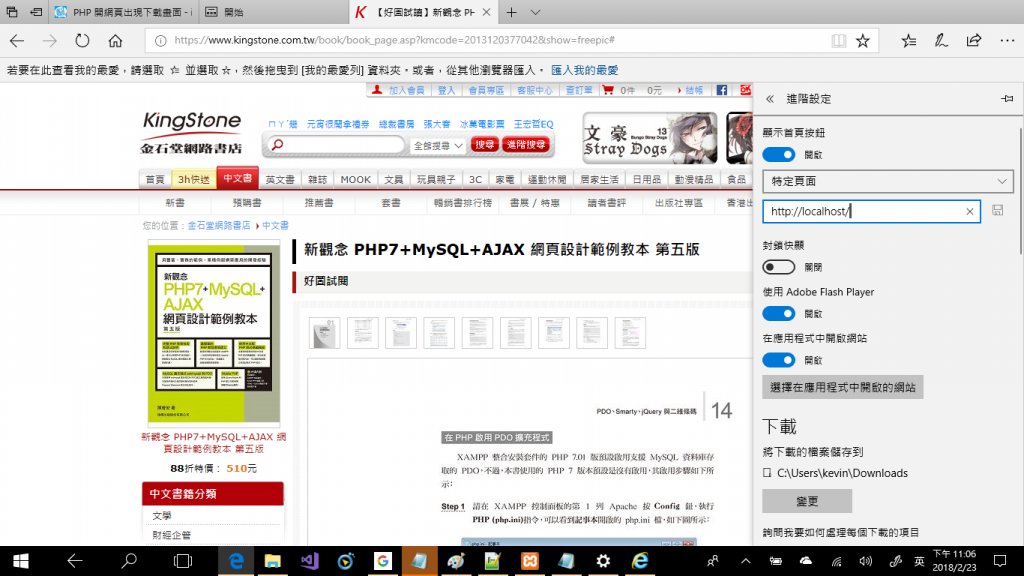Open XAMPP from the taskbar

(530, 561)
